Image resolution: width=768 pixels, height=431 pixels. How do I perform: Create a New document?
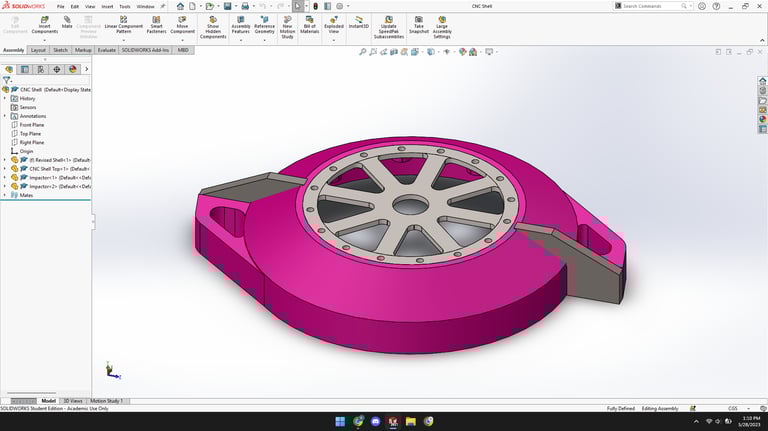pos(192,6)
